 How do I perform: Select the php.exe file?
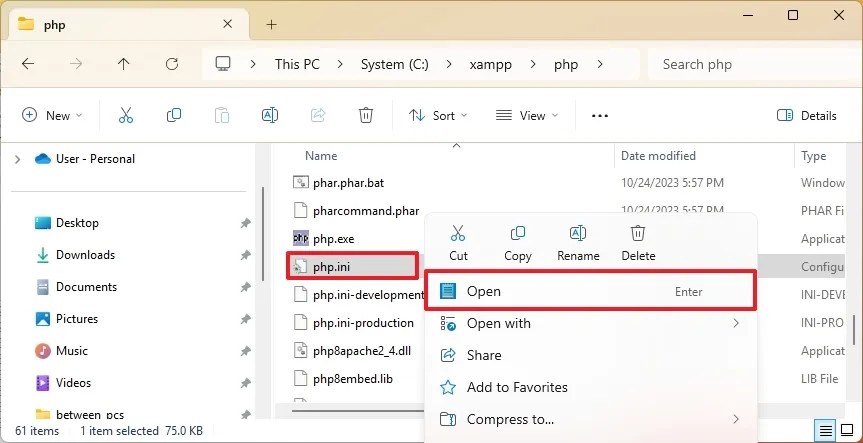(x=334, y=239)
